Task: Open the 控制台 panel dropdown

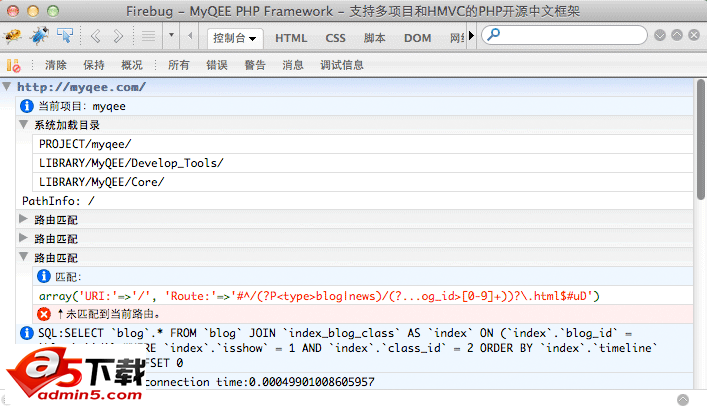Action: pyautogui.click(x=235, y=38)
